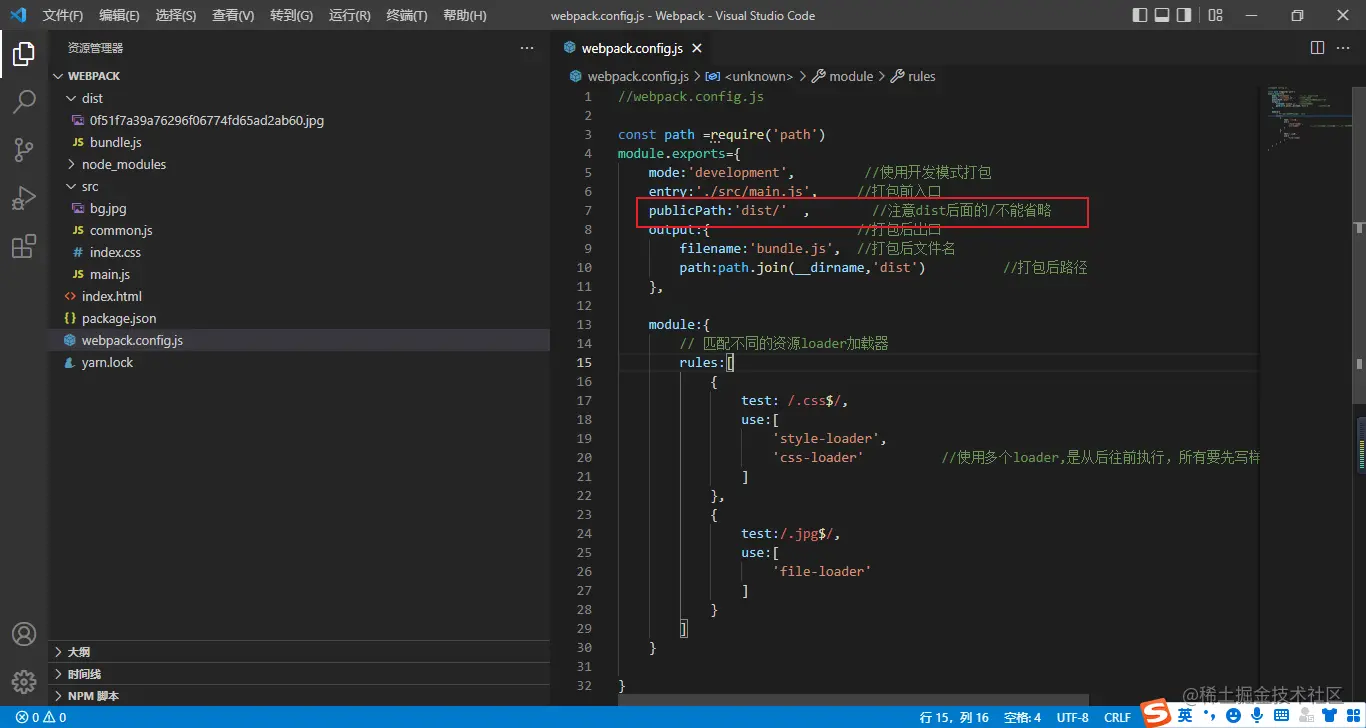Click the CRLF line ending status item
This screenshot has width=1366, height=728.
click(x=1117, y=717)
